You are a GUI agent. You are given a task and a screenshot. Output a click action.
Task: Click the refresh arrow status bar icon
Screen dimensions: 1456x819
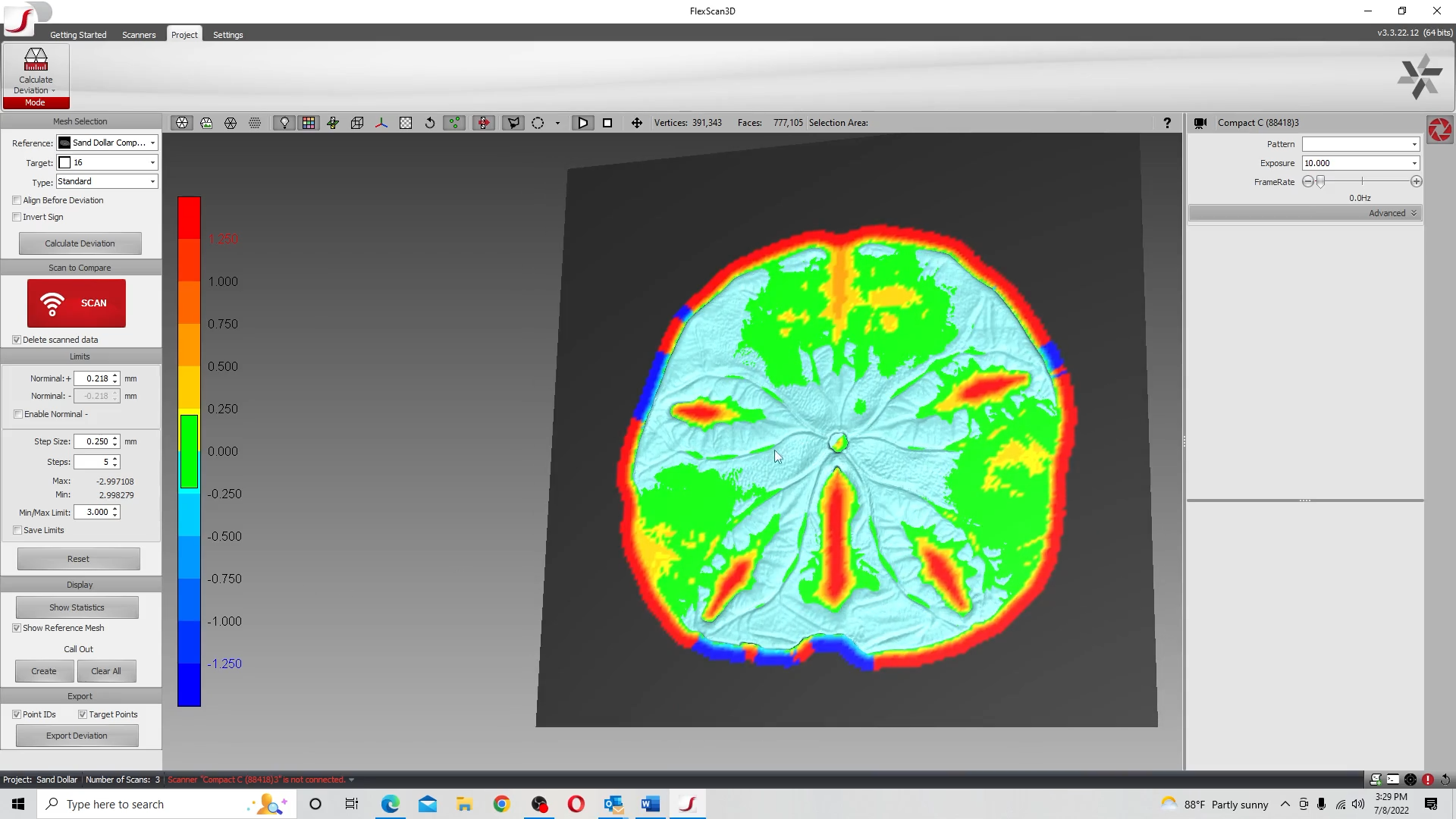click(1445, 780)
